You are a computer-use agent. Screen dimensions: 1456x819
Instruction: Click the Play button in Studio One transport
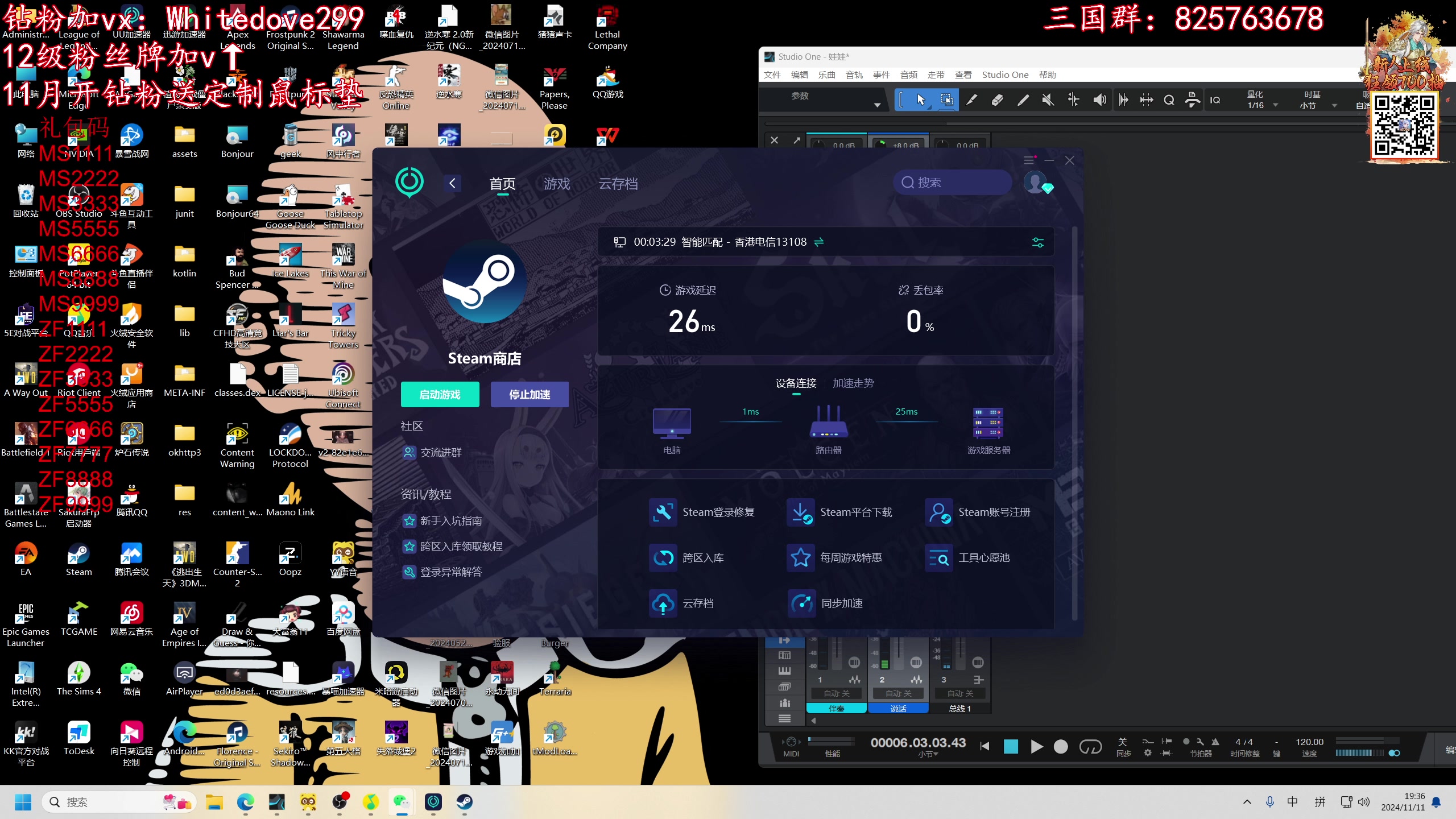click(1036, 747)
